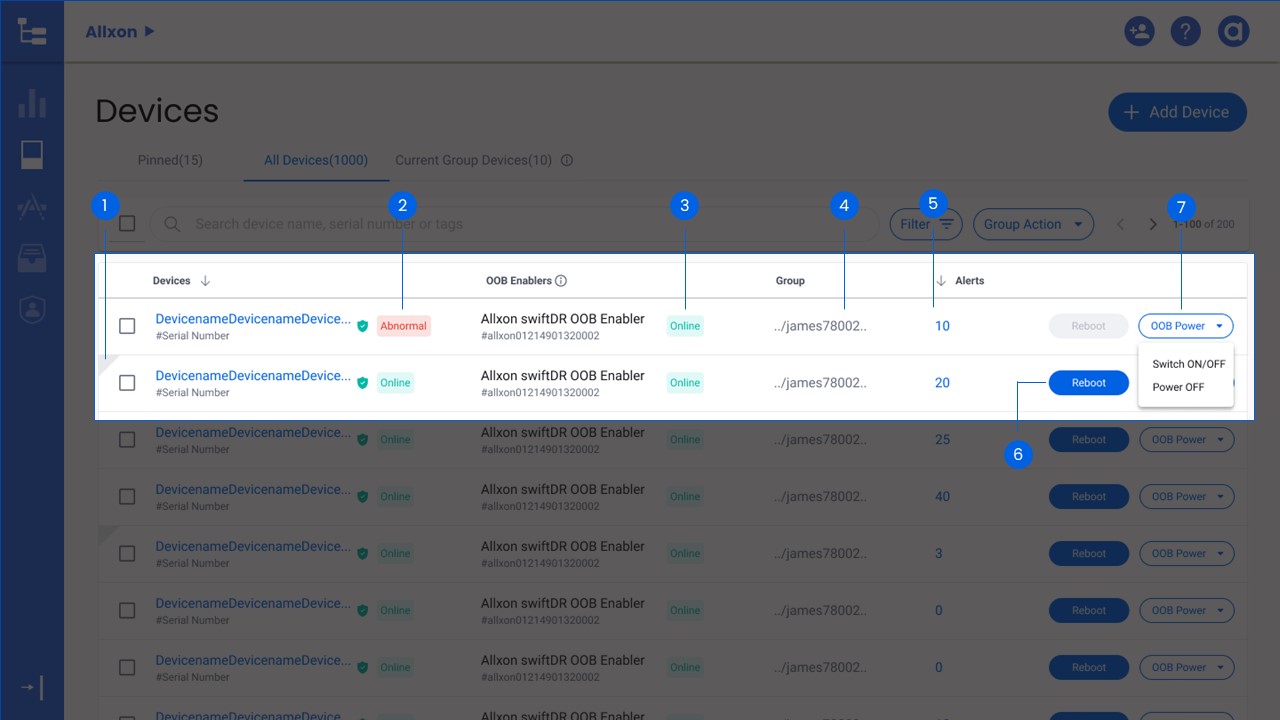Open the Group Action dropdown
This screenshot has width=1280, height=720.
[x=1032, y=224]
